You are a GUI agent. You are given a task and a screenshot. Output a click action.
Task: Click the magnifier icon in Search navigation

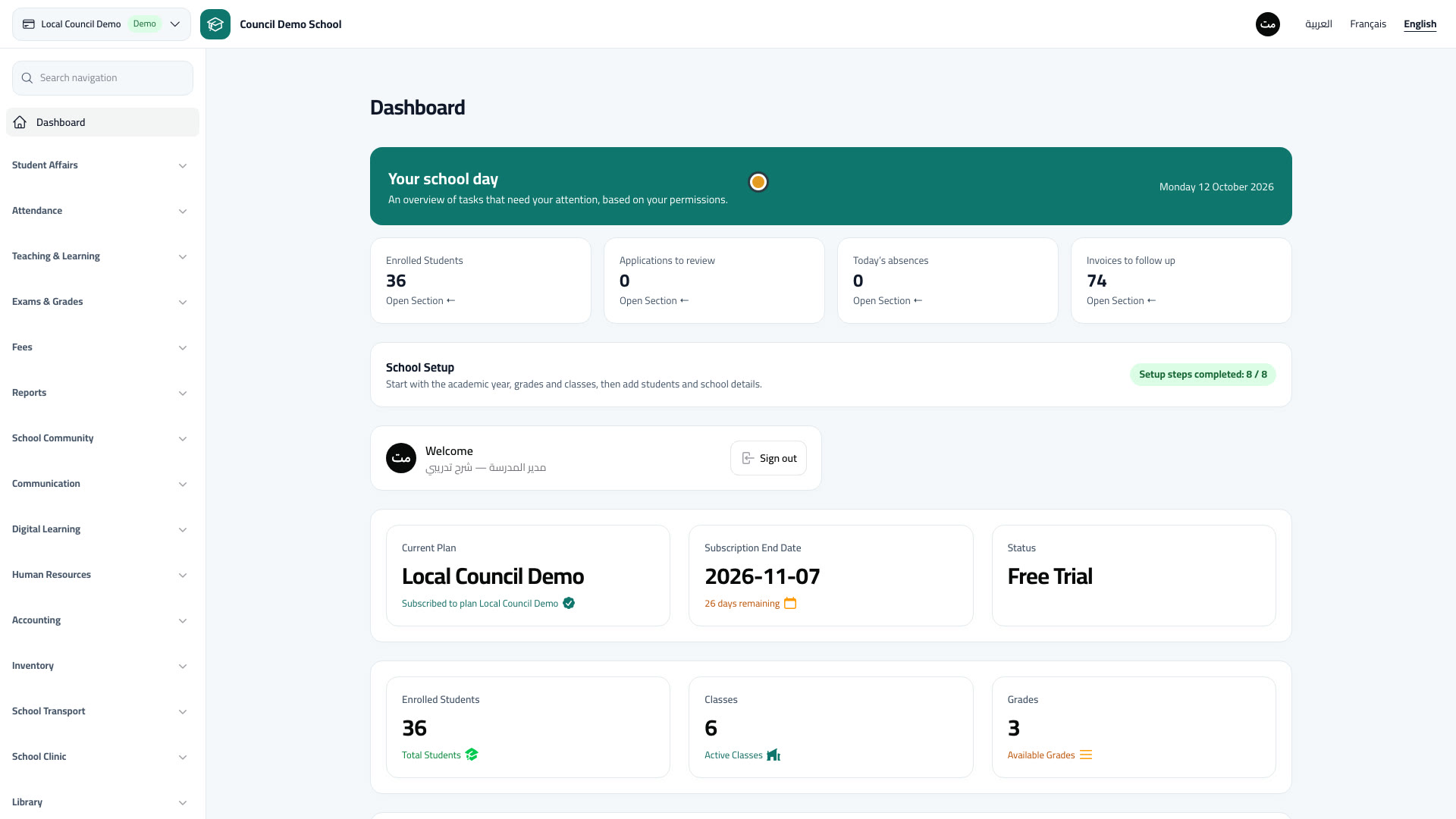pyautogui.click(x=27, y=78)
